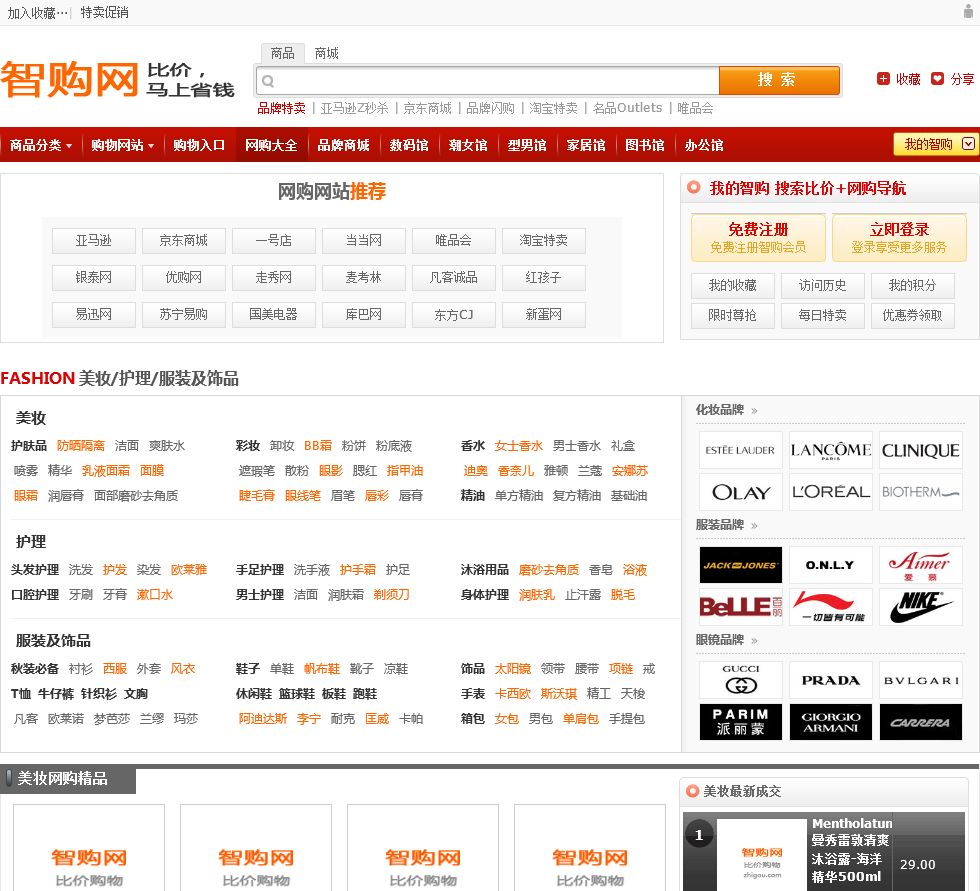
Task: Click the 访问历史 button
Action: click(x=822, y=286)
